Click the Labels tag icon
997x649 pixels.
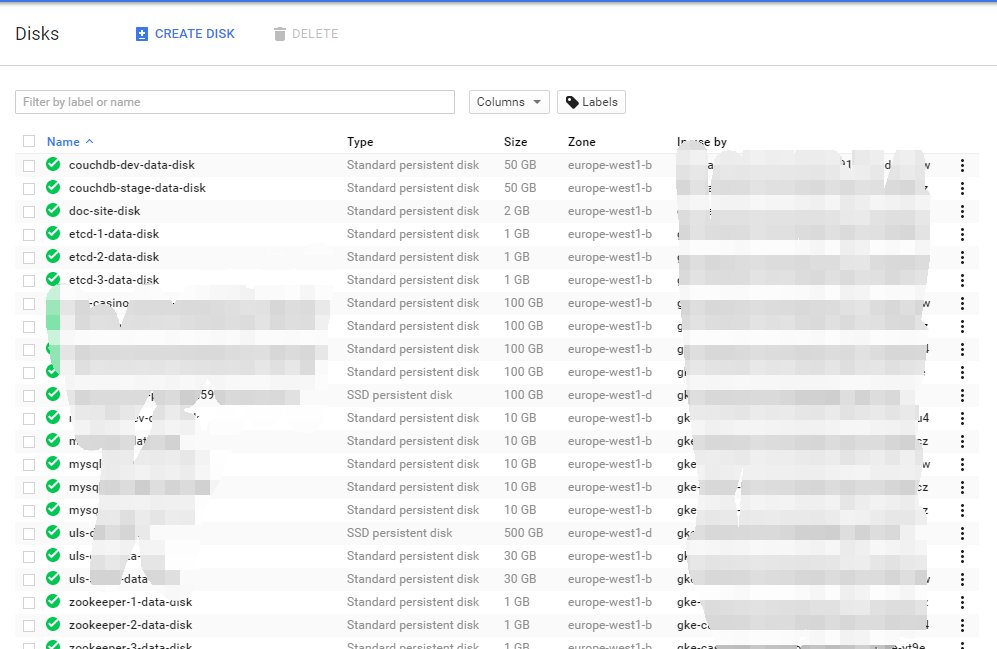point(572,101)
